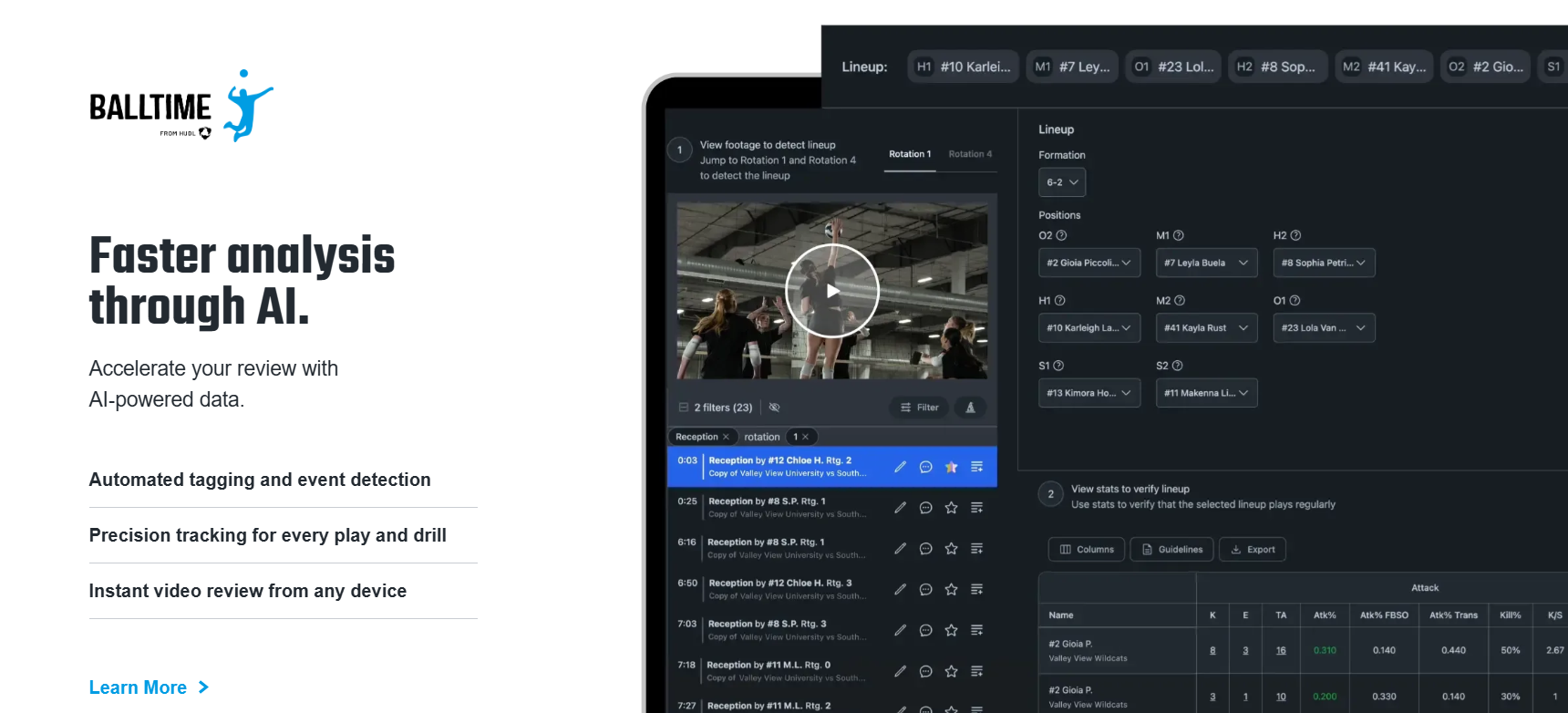Add the 6:50 clip to a playlist
Image resolution: width=1568 pixels, height=713 pixels.
(976, 590)
